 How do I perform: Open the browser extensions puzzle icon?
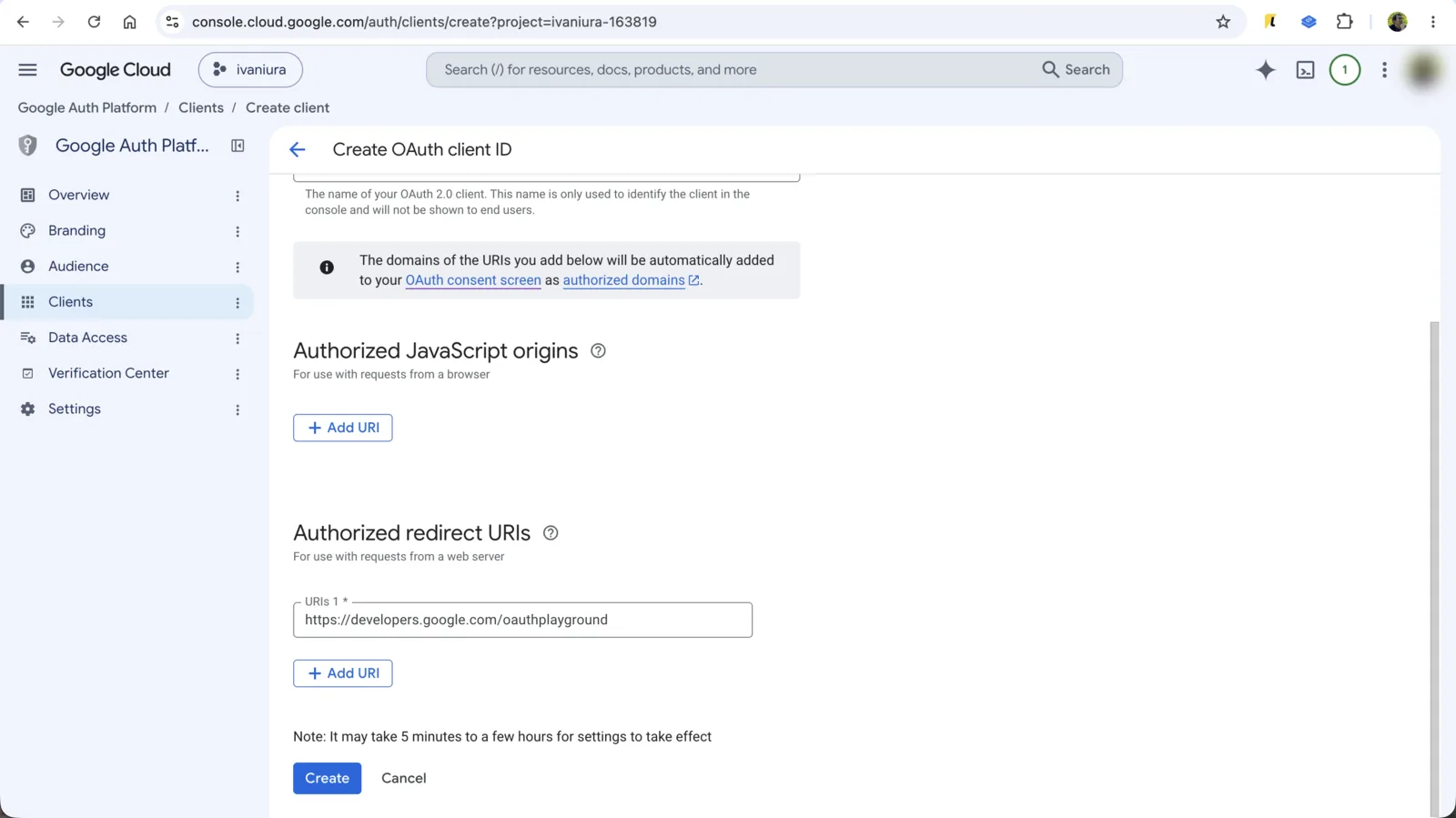coord(1344,22)
